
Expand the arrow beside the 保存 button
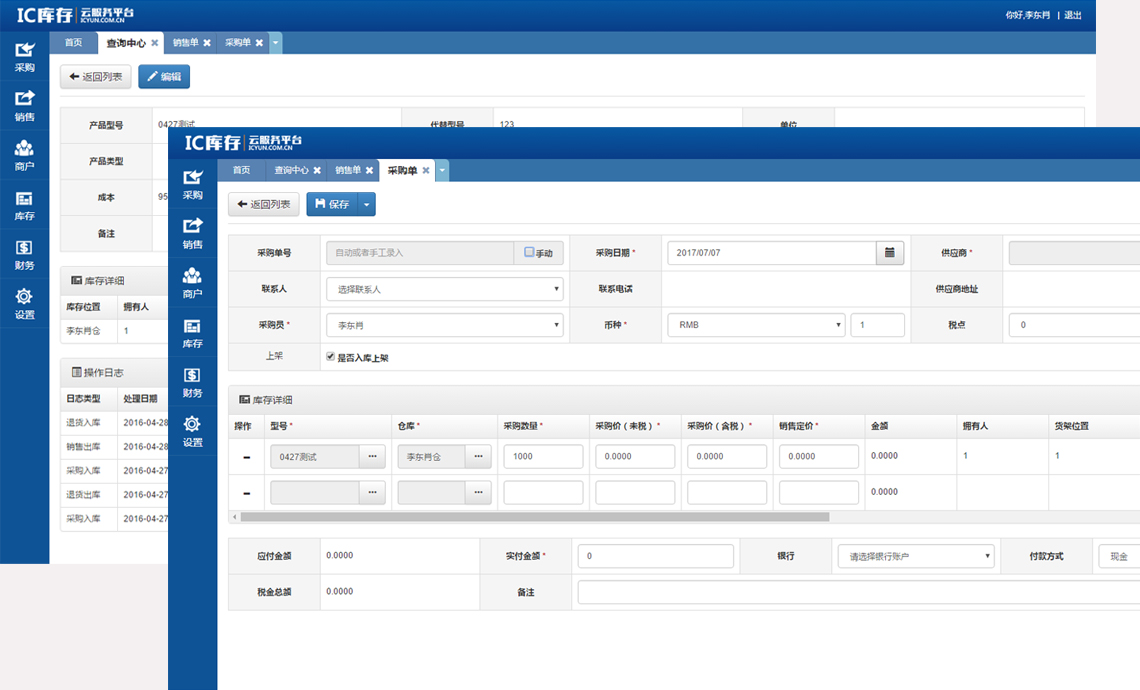(367, 204)
